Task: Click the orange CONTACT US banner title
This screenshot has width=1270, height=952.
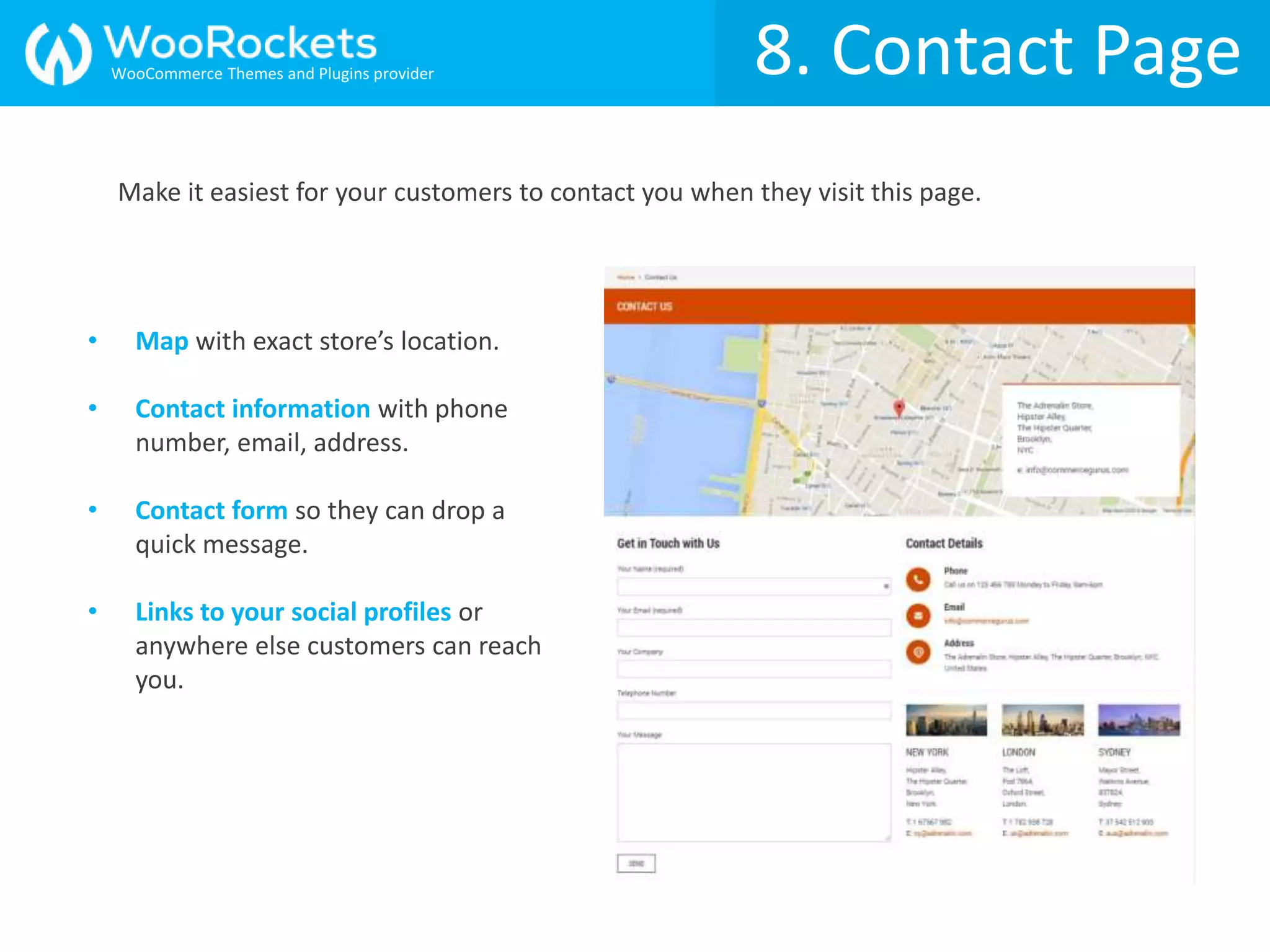Action: pyautogui.click(x=644, y=307)
